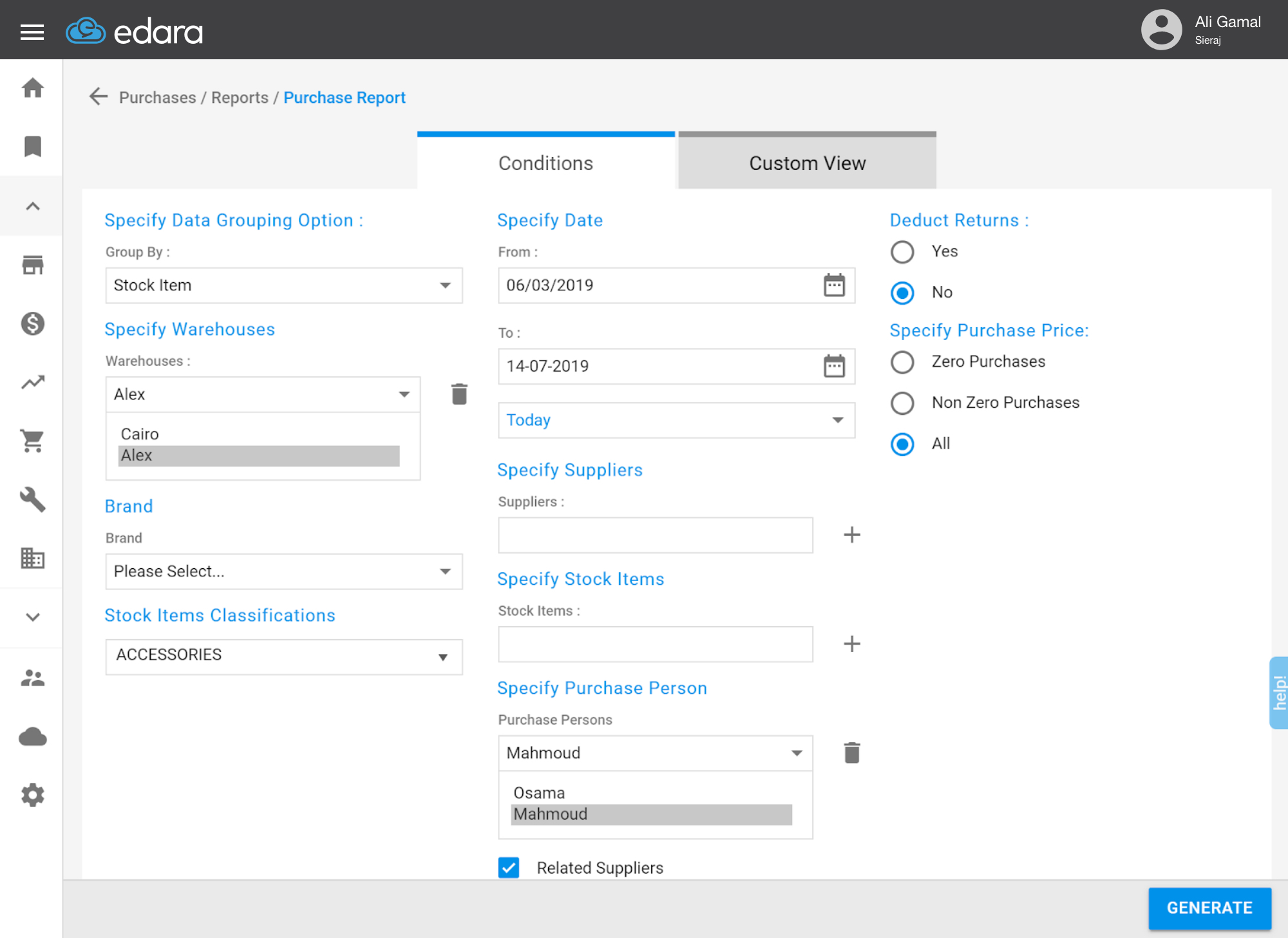
Task: Select Yes for Deduct Returns
Action: [x=902, y=252]
